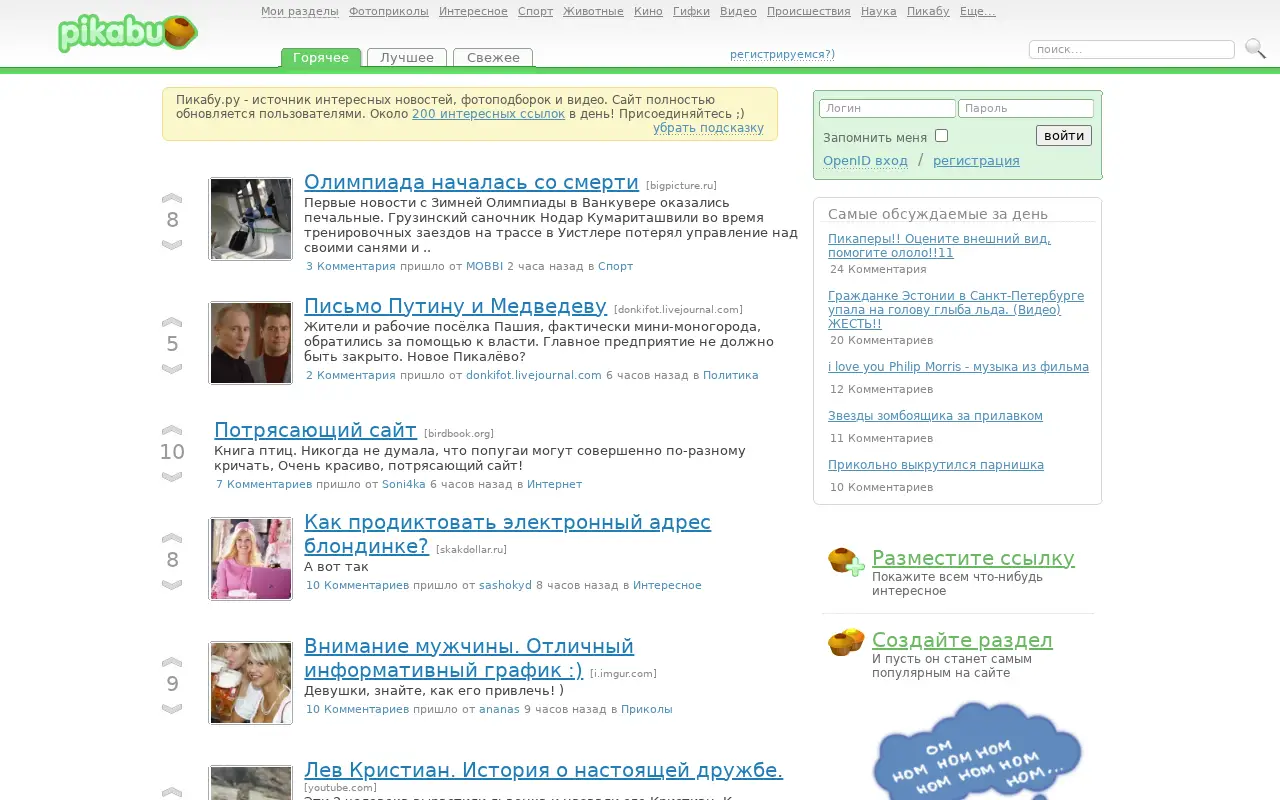The image size is (1280, 800).
Task: Open the 'регистрация' link in login box
Action: pyautogui.click(x=976, y=161)
